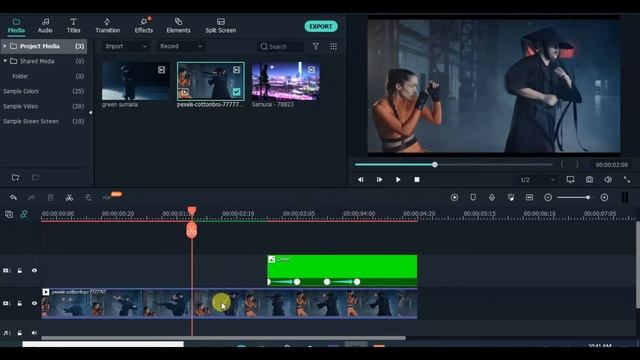Add a marker with shield icon

(x=473, y=198)
